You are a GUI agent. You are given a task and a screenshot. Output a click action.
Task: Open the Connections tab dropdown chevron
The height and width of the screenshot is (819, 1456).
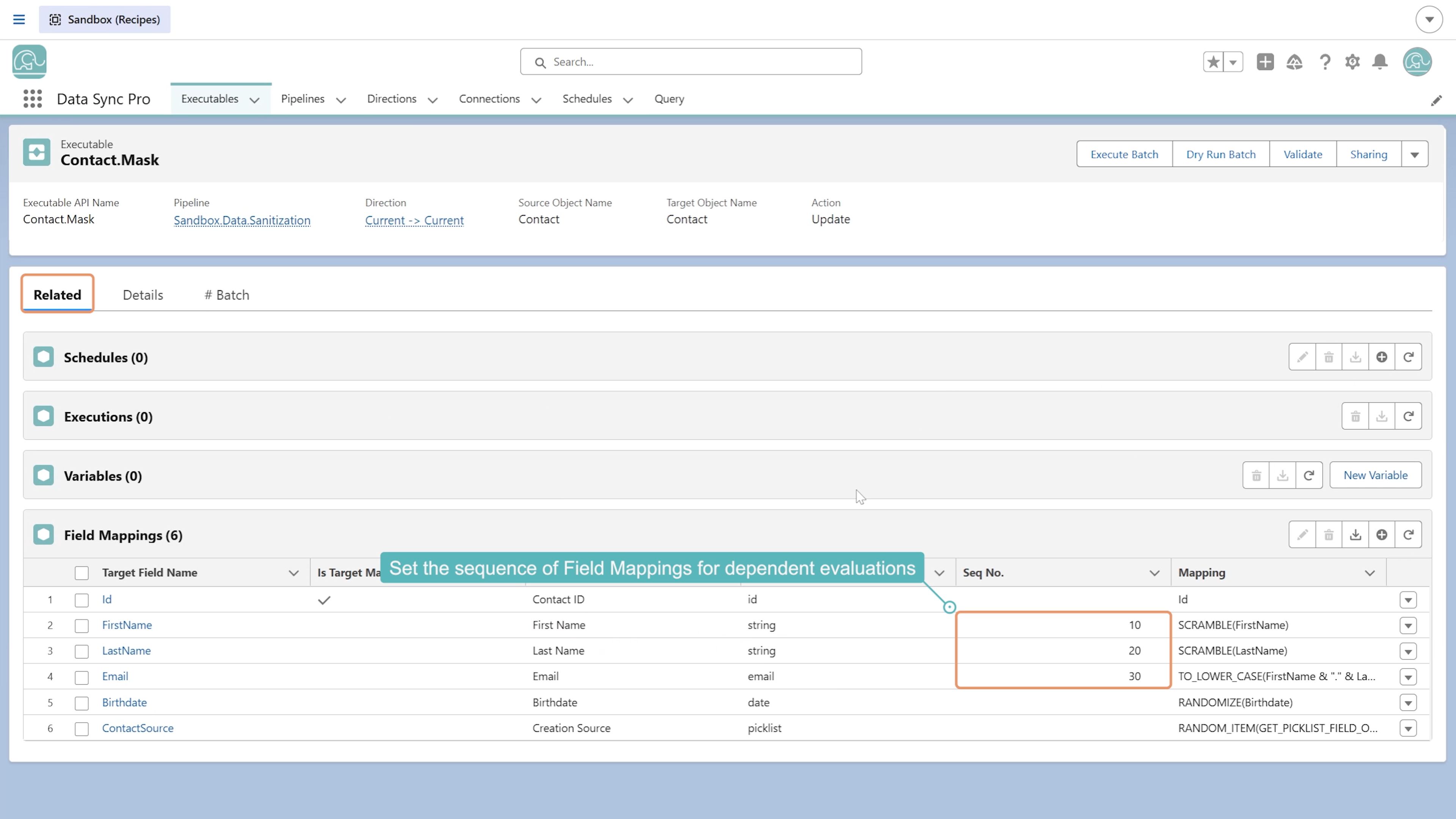click(536, 100)
